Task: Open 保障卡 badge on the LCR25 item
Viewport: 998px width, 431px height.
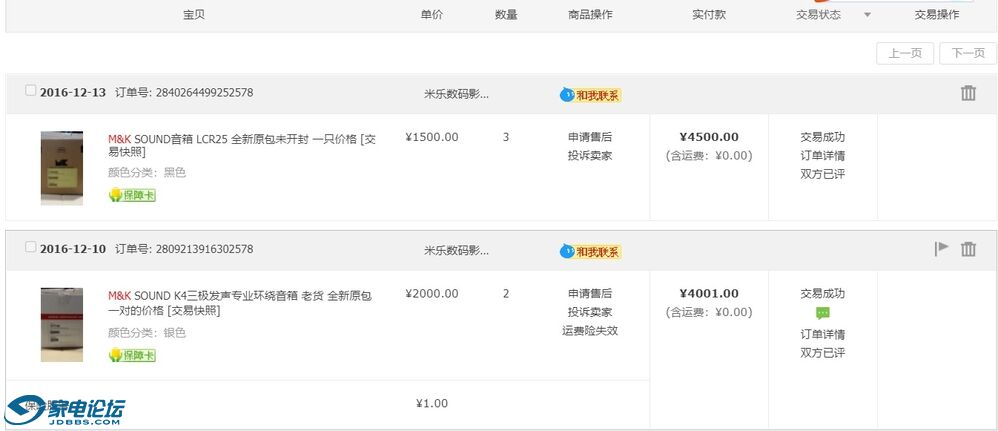Action: click(x=132, y=195)
